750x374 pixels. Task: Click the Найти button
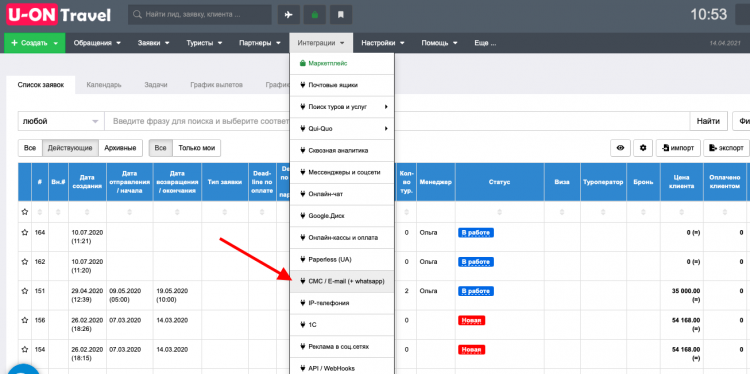coord(708,121)
